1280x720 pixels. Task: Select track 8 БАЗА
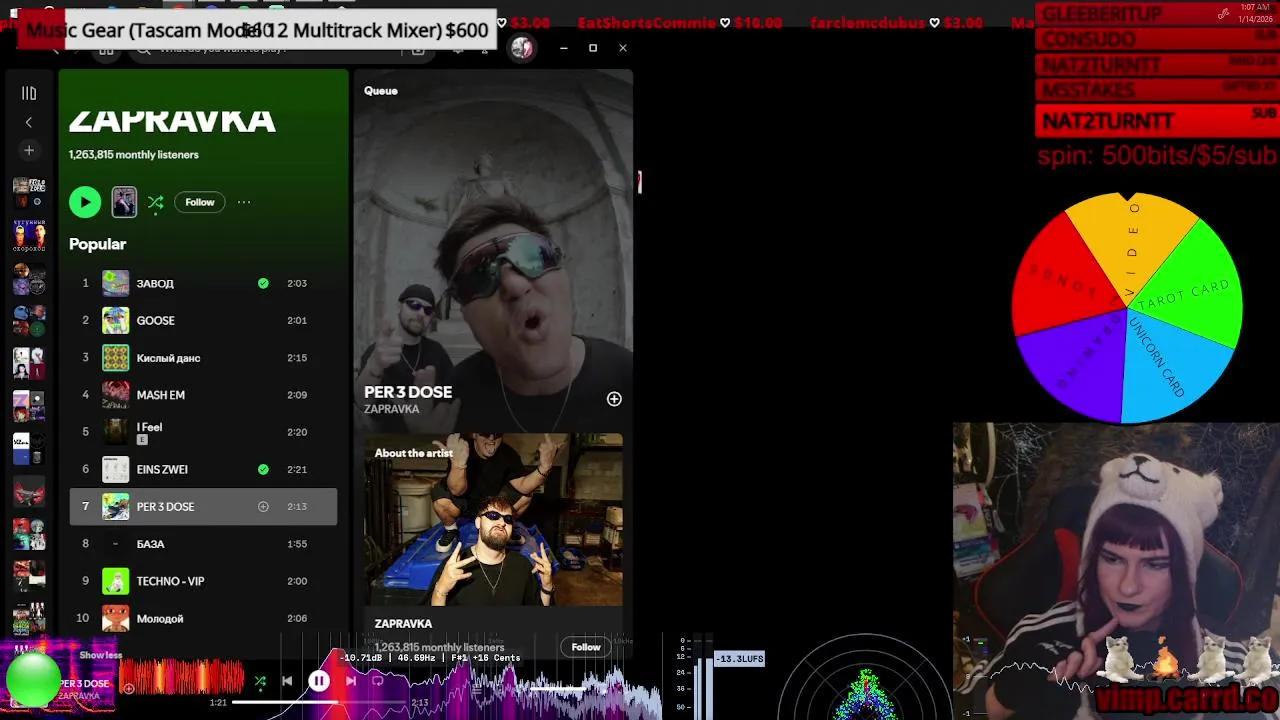click(203, 544)
